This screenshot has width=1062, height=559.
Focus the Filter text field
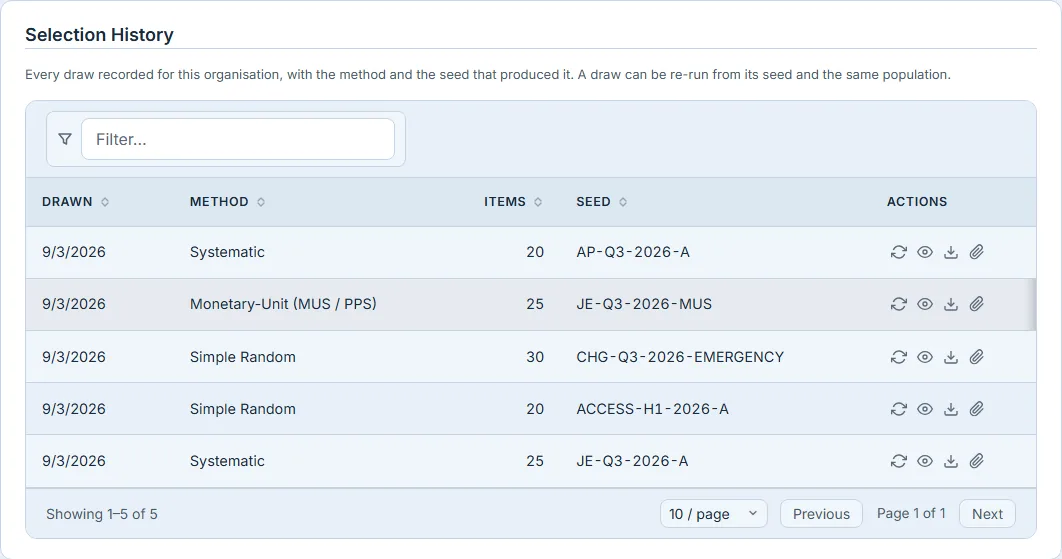click(238, 140)
